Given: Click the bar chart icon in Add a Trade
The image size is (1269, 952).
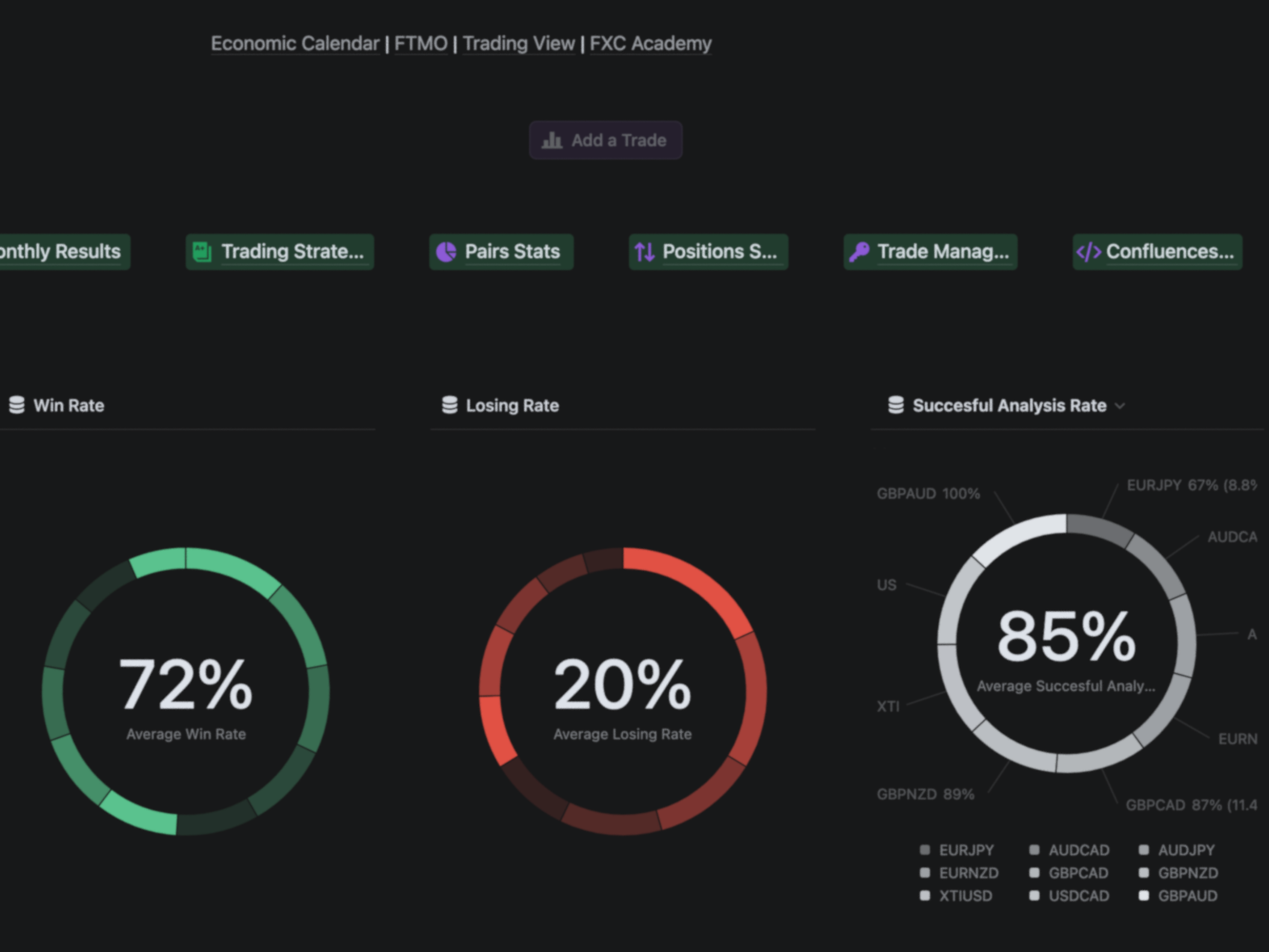Looking at the screenshot, I should coord(552,141).
